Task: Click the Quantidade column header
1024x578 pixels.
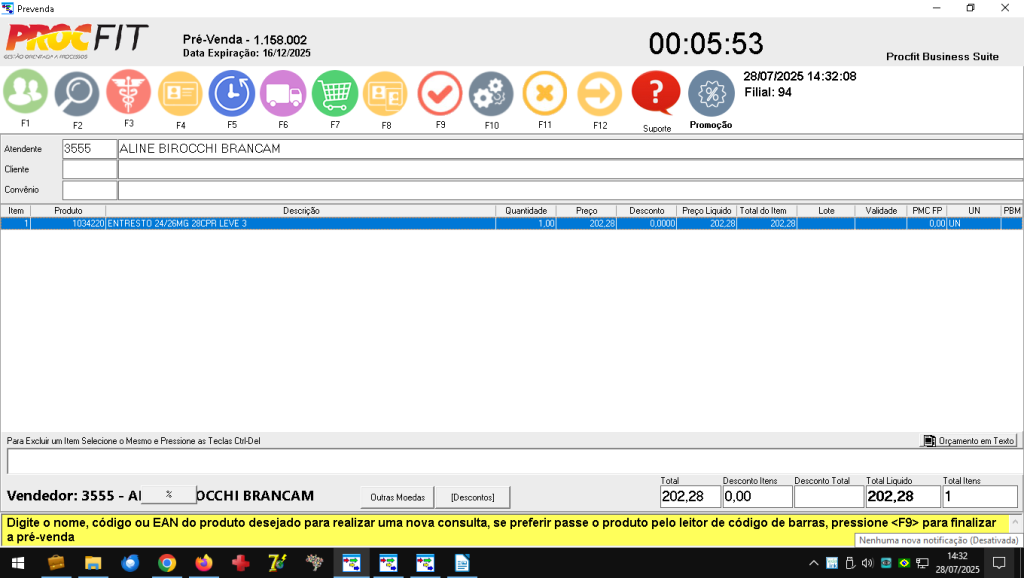Action: click(526, 211)
